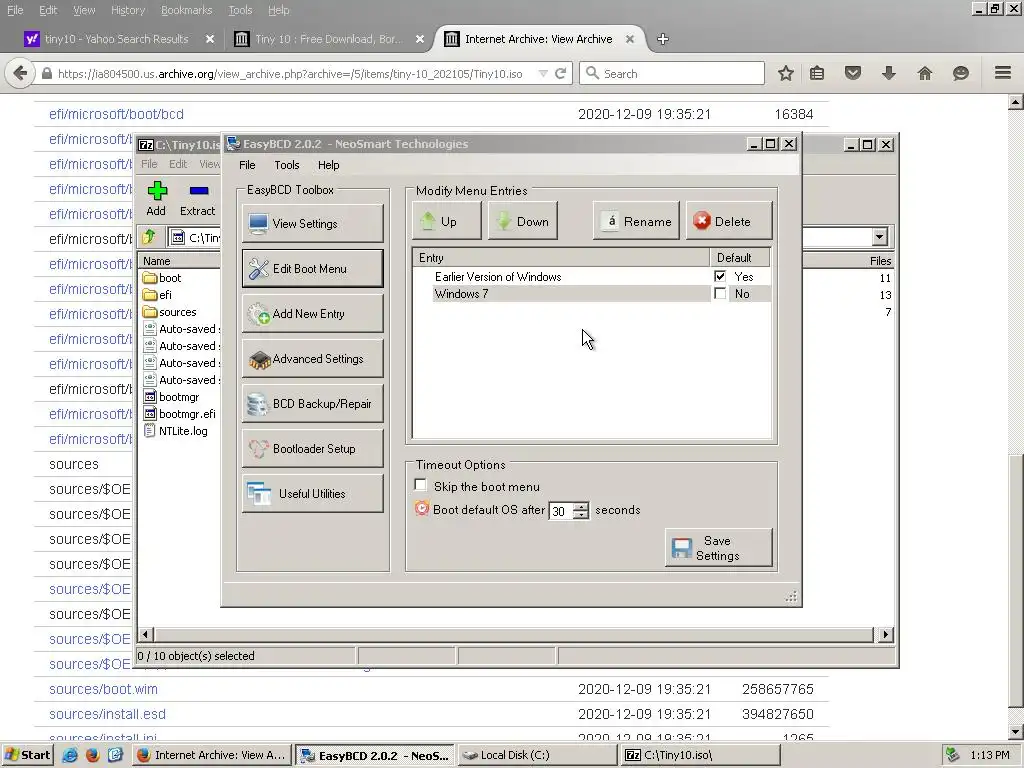The width and height of the screenshot is (1024, 768).
Task: Go to Firefox home page
Action: point(925,73)
